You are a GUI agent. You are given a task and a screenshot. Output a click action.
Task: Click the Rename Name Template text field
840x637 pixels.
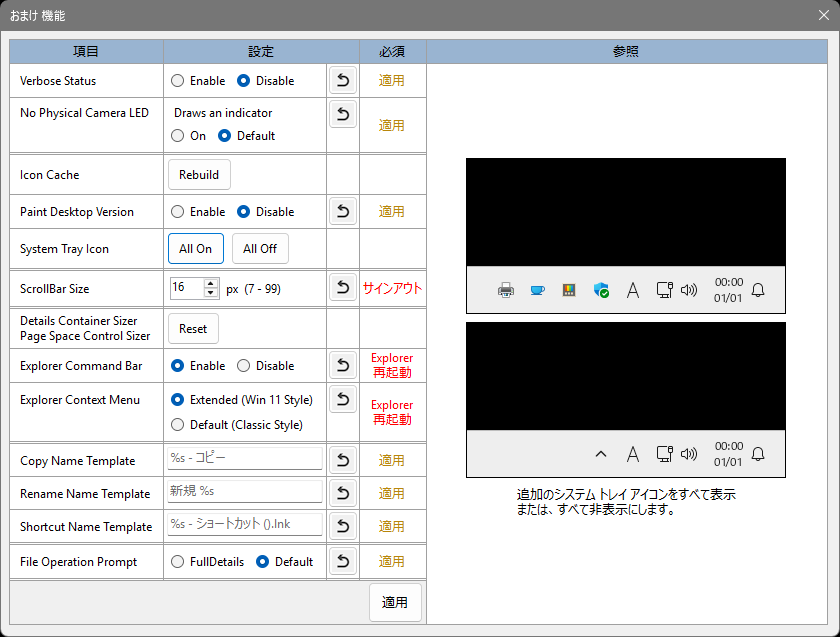(245, 491)
